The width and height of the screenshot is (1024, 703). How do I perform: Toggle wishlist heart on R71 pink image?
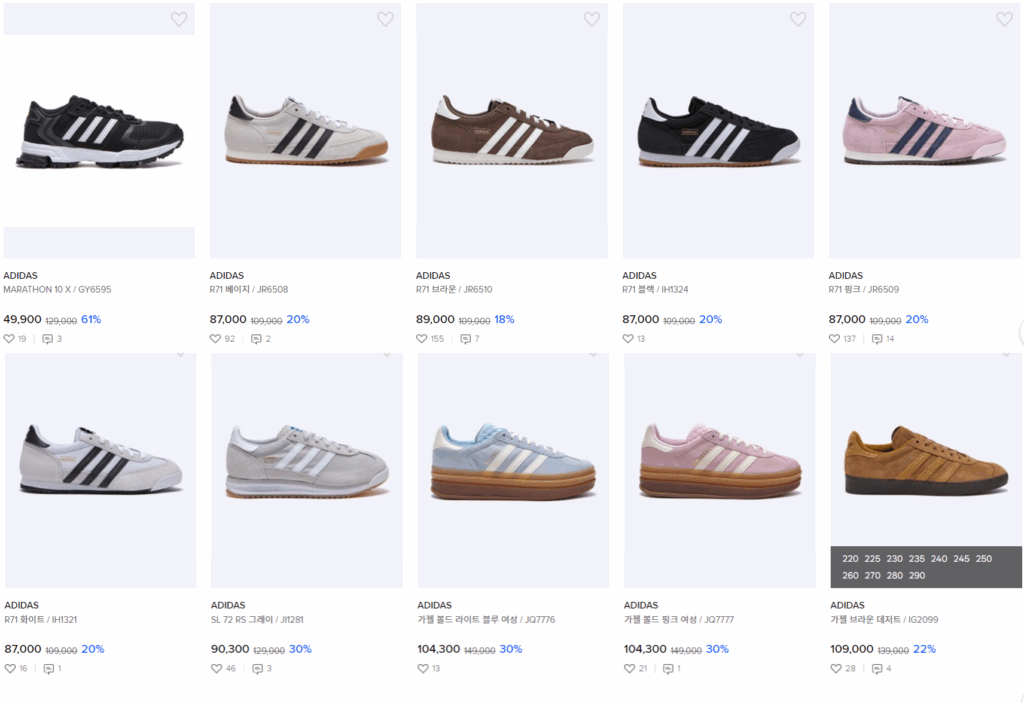click(x=1004, y=19)
